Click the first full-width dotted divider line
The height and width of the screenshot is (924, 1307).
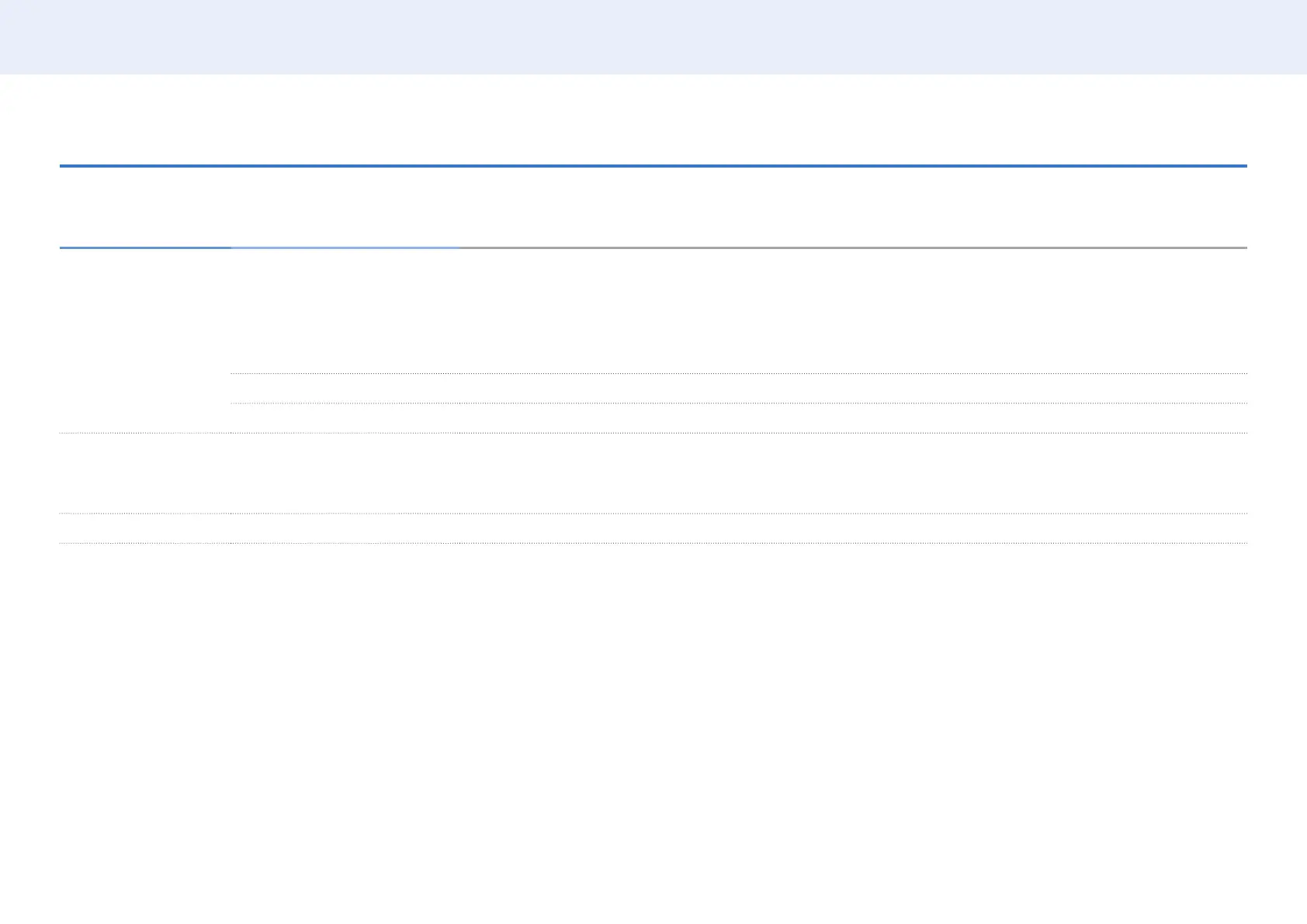pos(653,433)
